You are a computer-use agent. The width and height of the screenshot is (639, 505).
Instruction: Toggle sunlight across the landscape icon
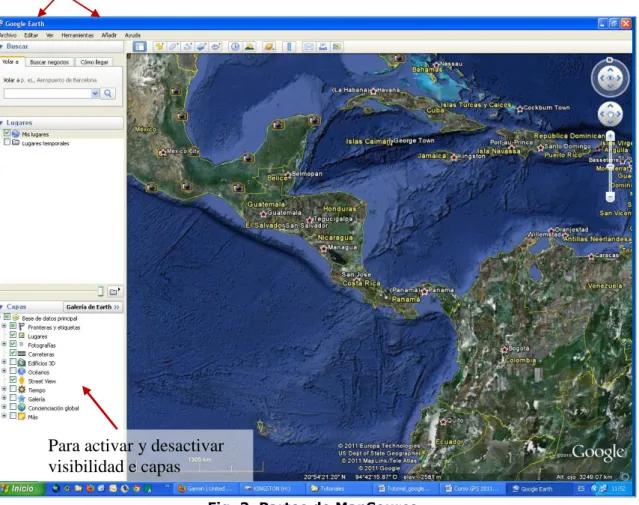pos(249,46)
